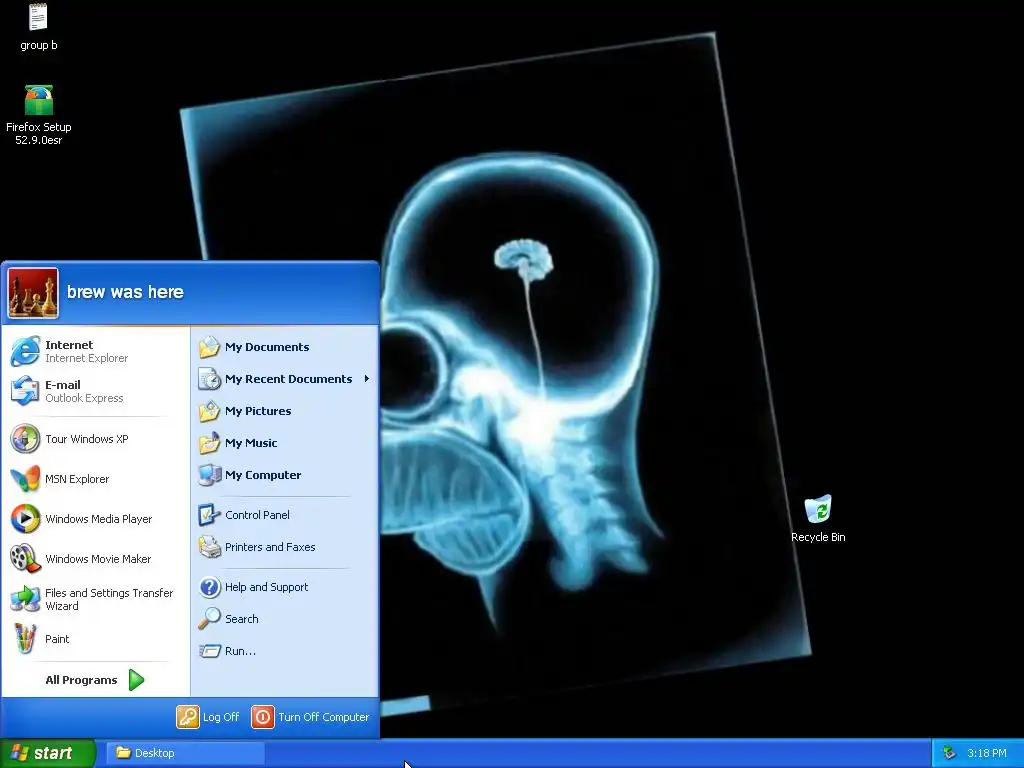The width and height of the screenshot is (1024, 768).
Task: Click the MSN Explorer butterfly icon
Action: tap(25, 479)
